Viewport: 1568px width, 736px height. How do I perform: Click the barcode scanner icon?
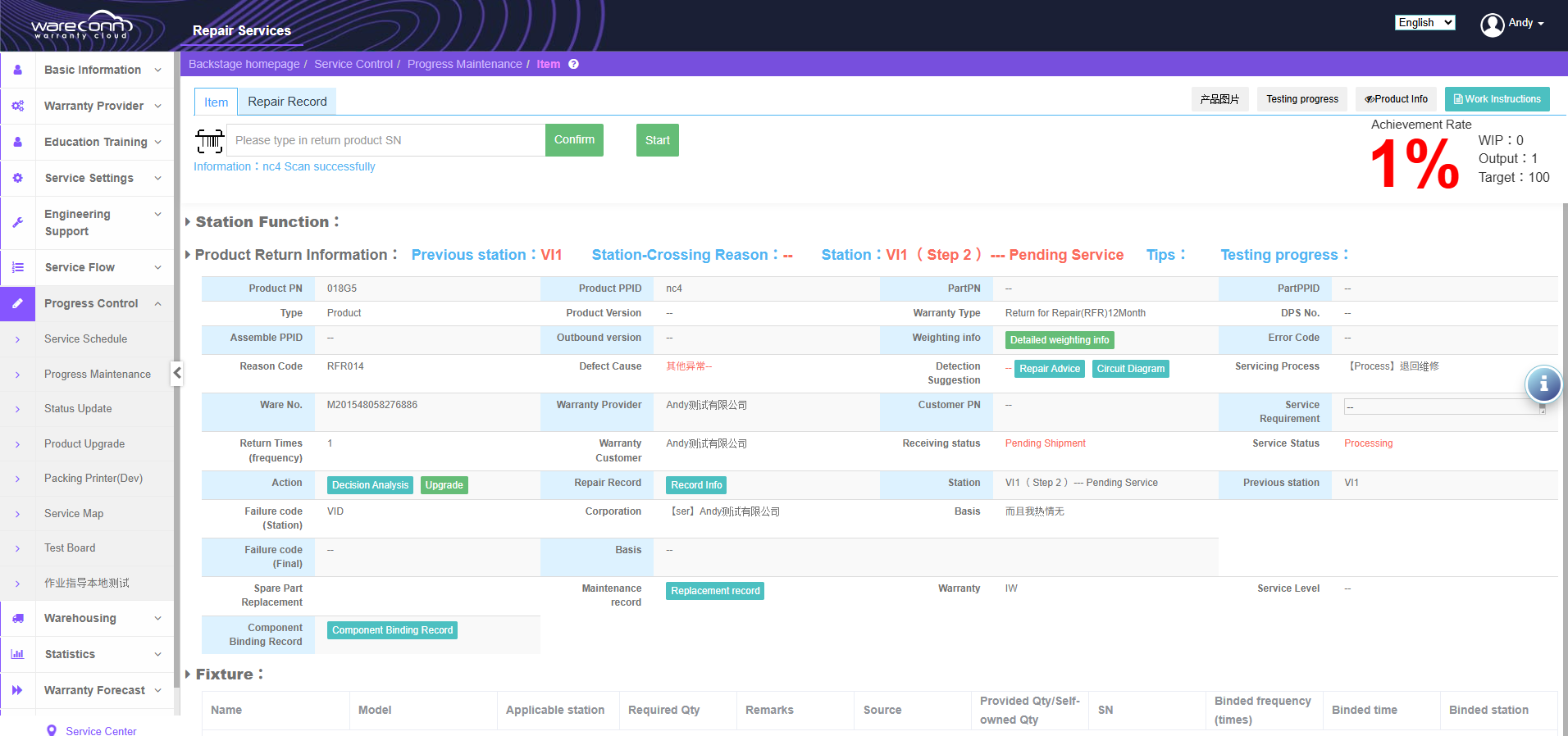pos(210,140)
